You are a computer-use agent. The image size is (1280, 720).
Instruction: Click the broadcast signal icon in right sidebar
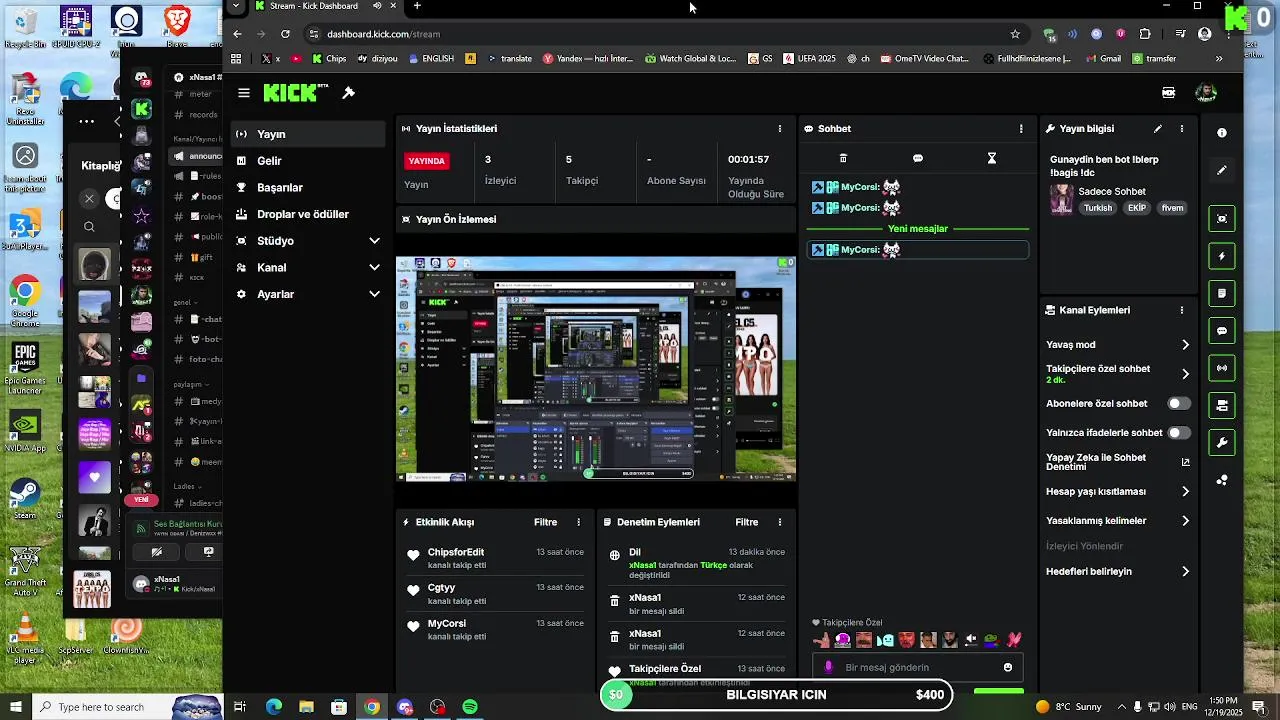(1222, 368)
